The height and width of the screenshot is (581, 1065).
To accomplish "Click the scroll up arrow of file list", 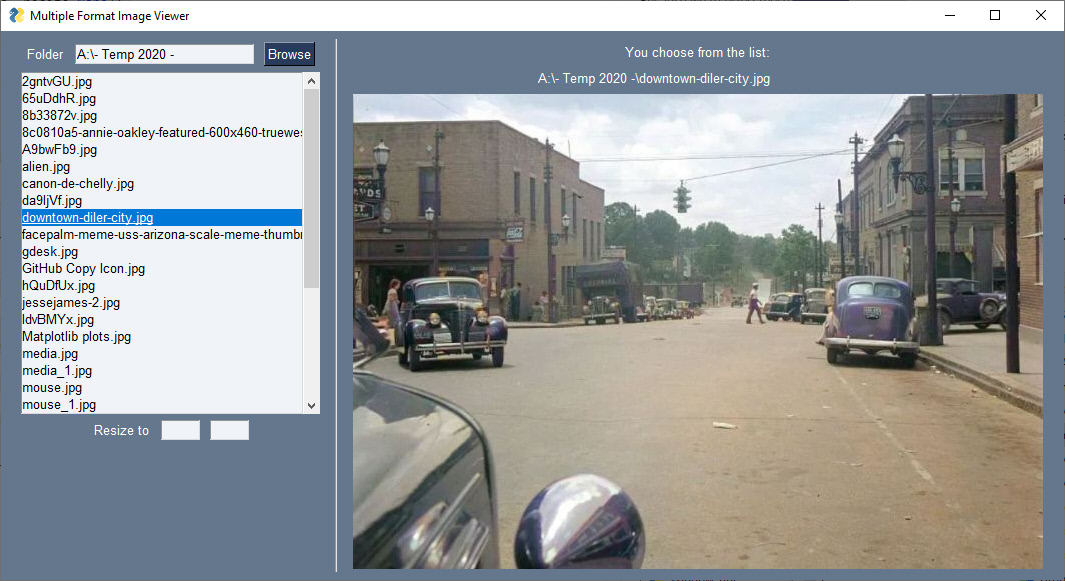I will click(311, 81).
